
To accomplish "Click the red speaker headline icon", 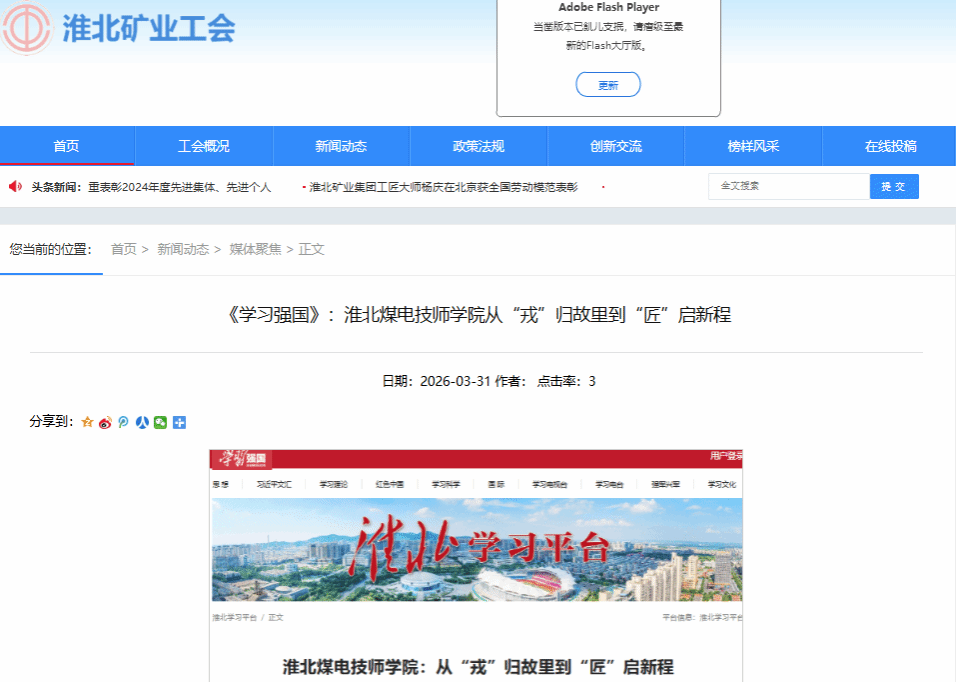I will point(15,187).
